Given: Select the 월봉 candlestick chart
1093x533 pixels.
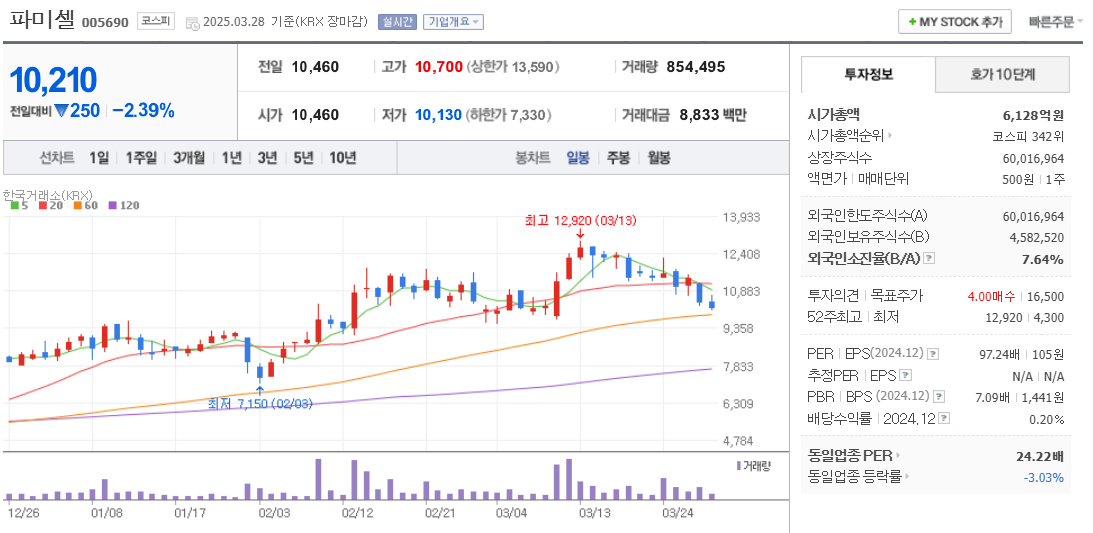Looking at the screenshot, I should click(658, 158).
